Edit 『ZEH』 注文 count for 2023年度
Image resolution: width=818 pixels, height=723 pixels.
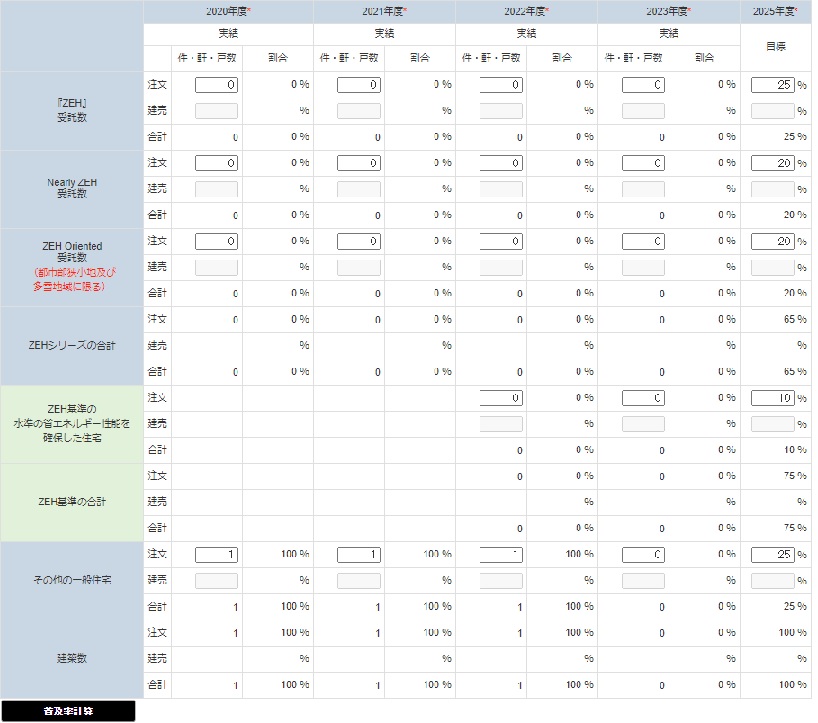point(643,85)
